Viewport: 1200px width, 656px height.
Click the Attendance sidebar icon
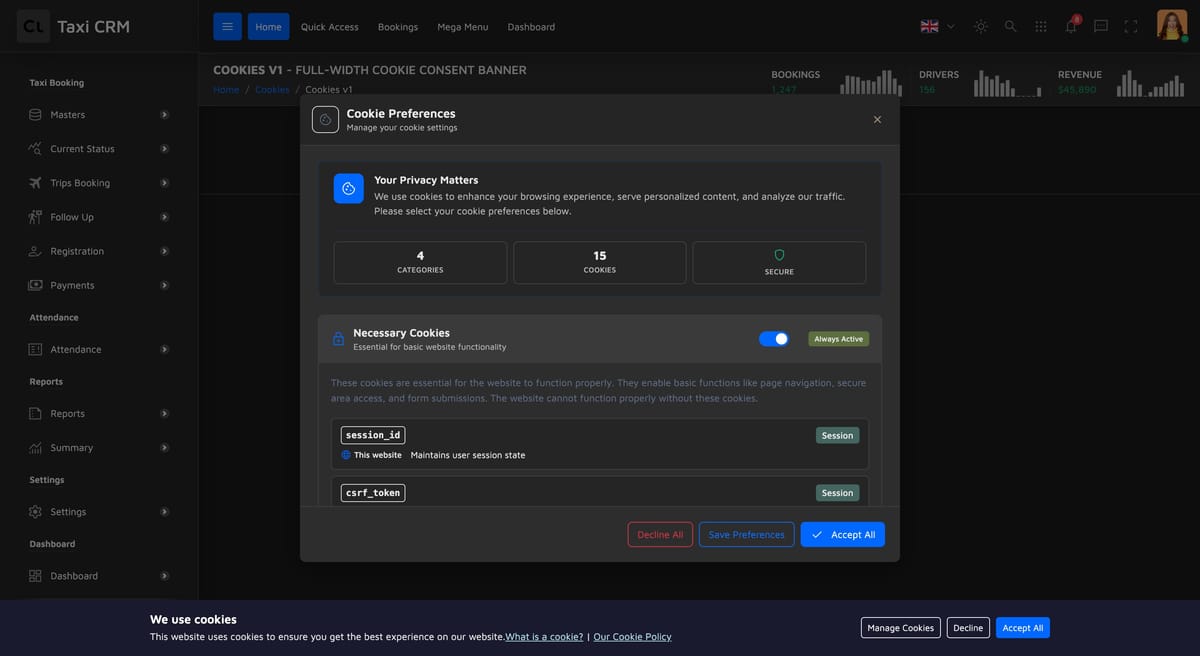[x=36, y=349]
